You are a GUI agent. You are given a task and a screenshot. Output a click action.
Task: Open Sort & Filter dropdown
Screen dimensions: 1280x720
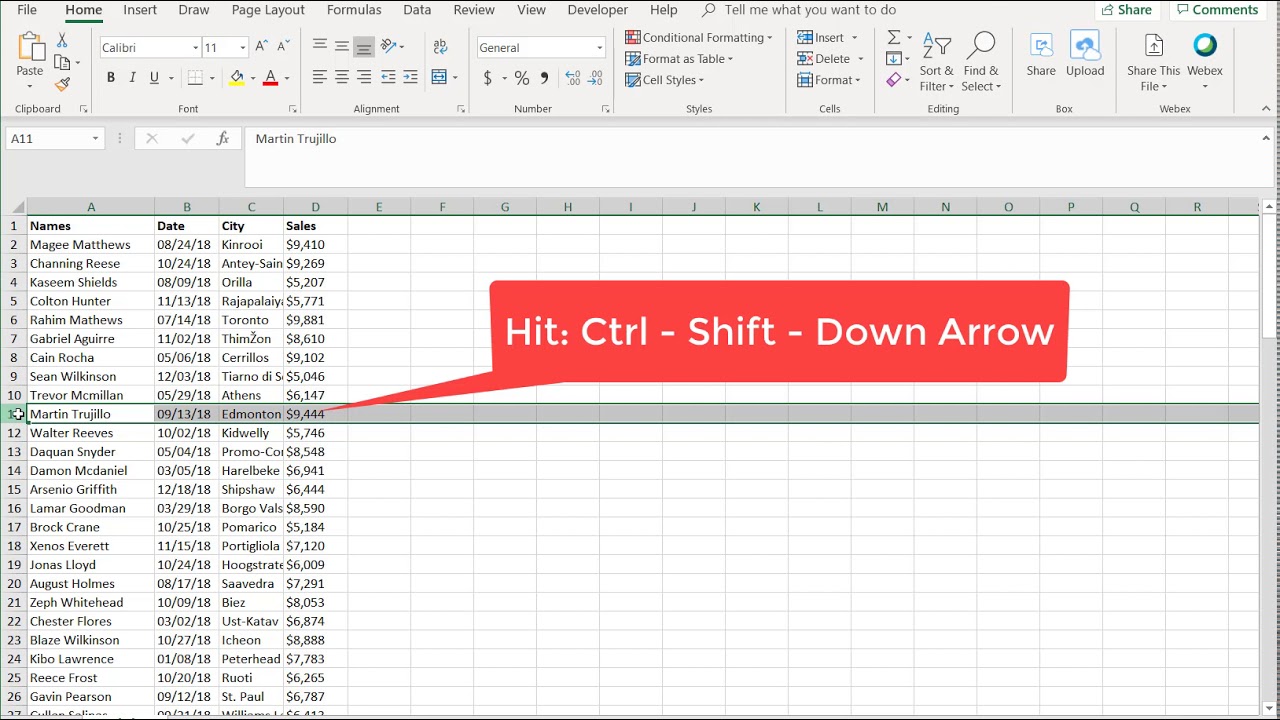937,62
